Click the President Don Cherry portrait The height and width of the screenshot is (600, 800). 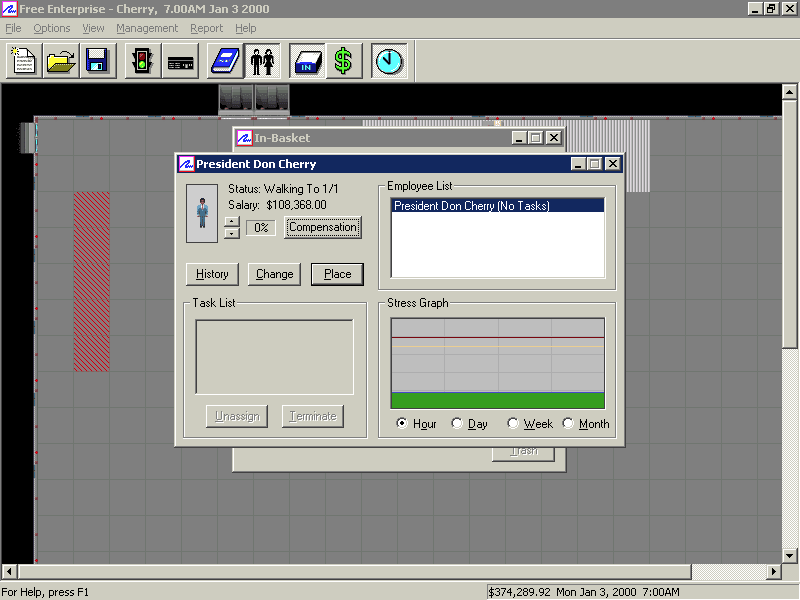tap(202, 213)
